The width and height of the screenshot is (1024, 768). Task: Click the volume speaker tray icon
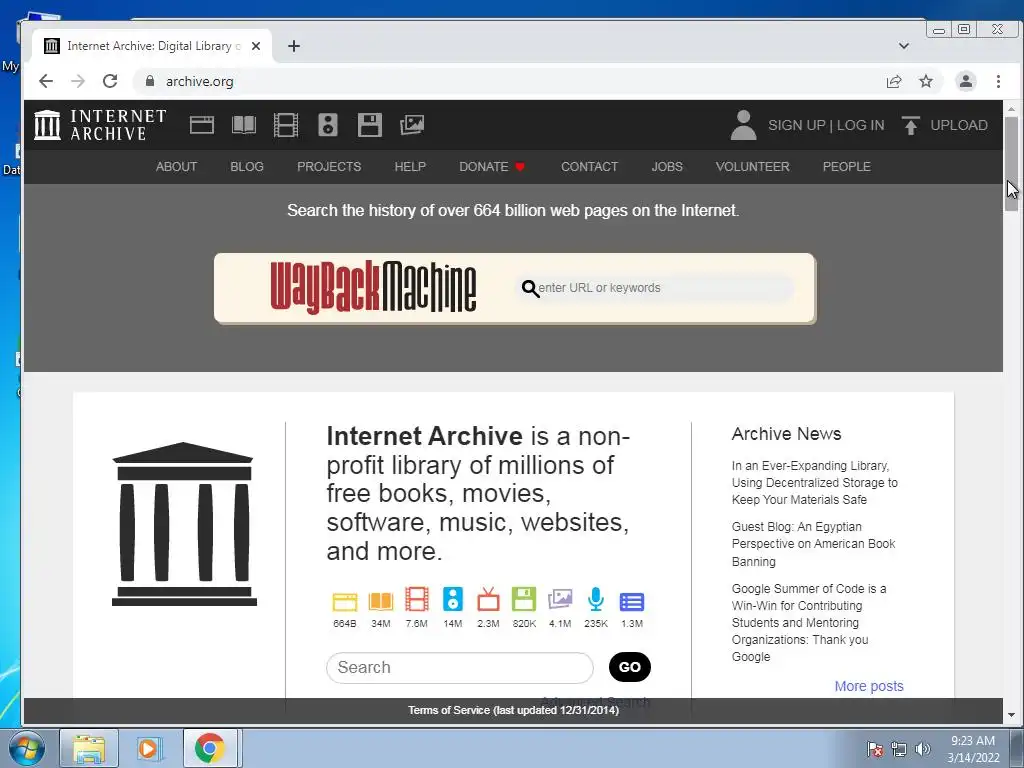tap(922, 749)
